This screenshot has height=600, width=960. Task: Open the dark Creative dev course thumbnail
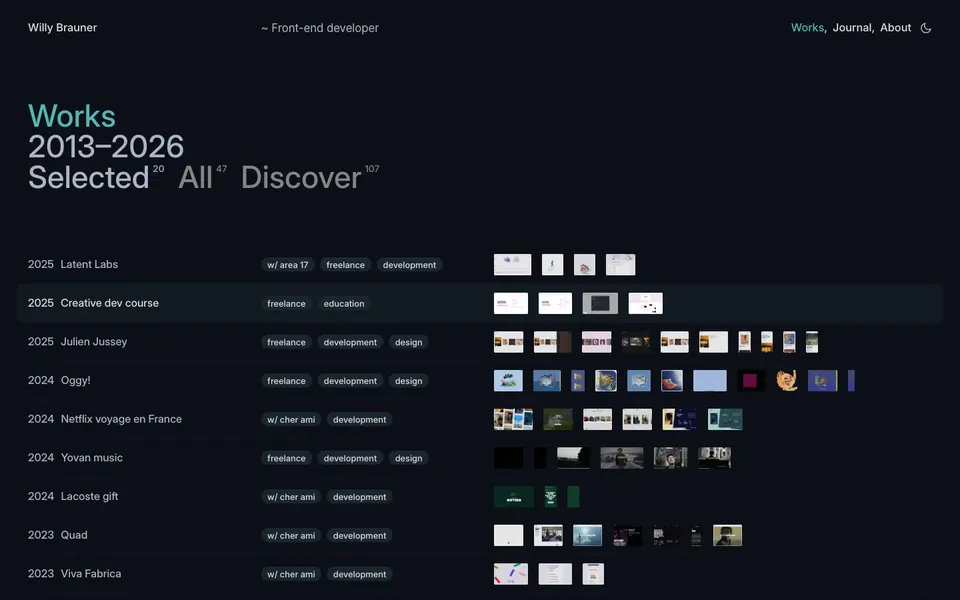pos(600,303)
